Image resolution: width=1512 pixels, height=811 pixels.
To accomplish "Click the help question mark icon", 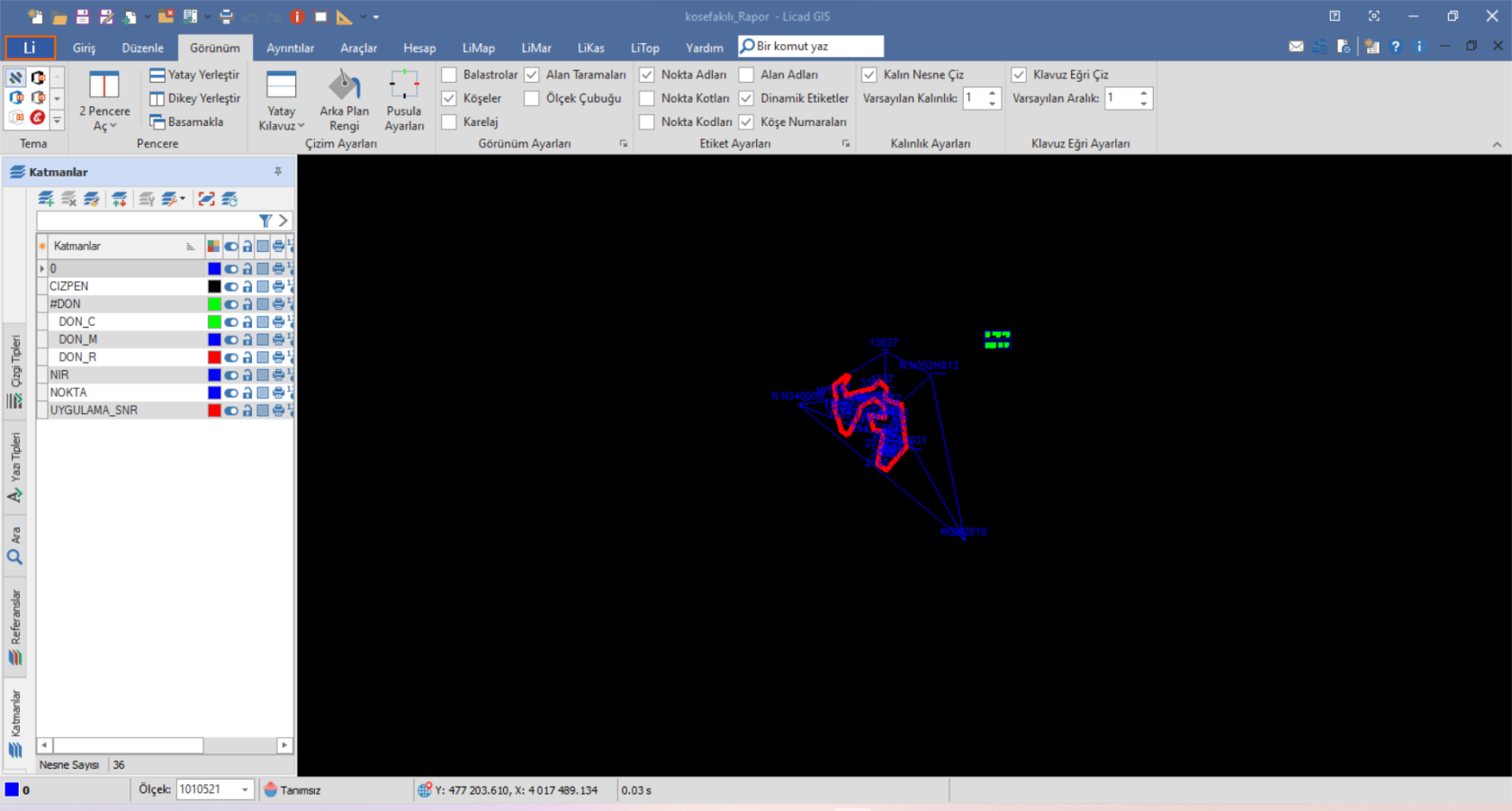I will [1396, 46].
